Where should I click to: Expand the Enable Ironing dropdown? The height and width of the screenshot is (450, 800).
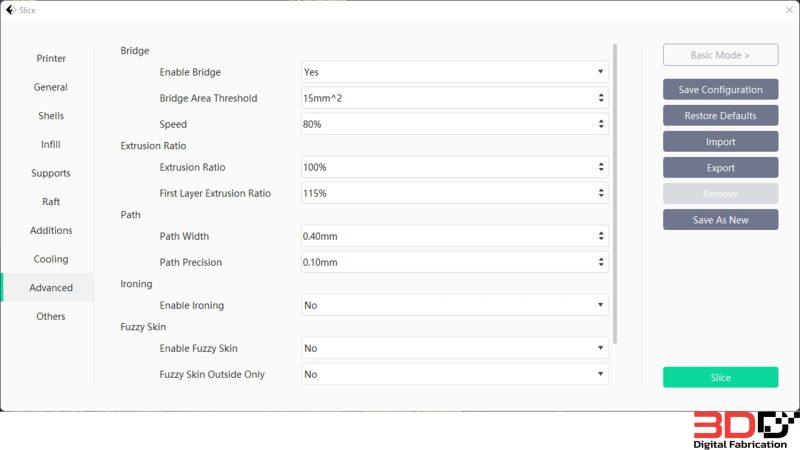coord(454,305)
